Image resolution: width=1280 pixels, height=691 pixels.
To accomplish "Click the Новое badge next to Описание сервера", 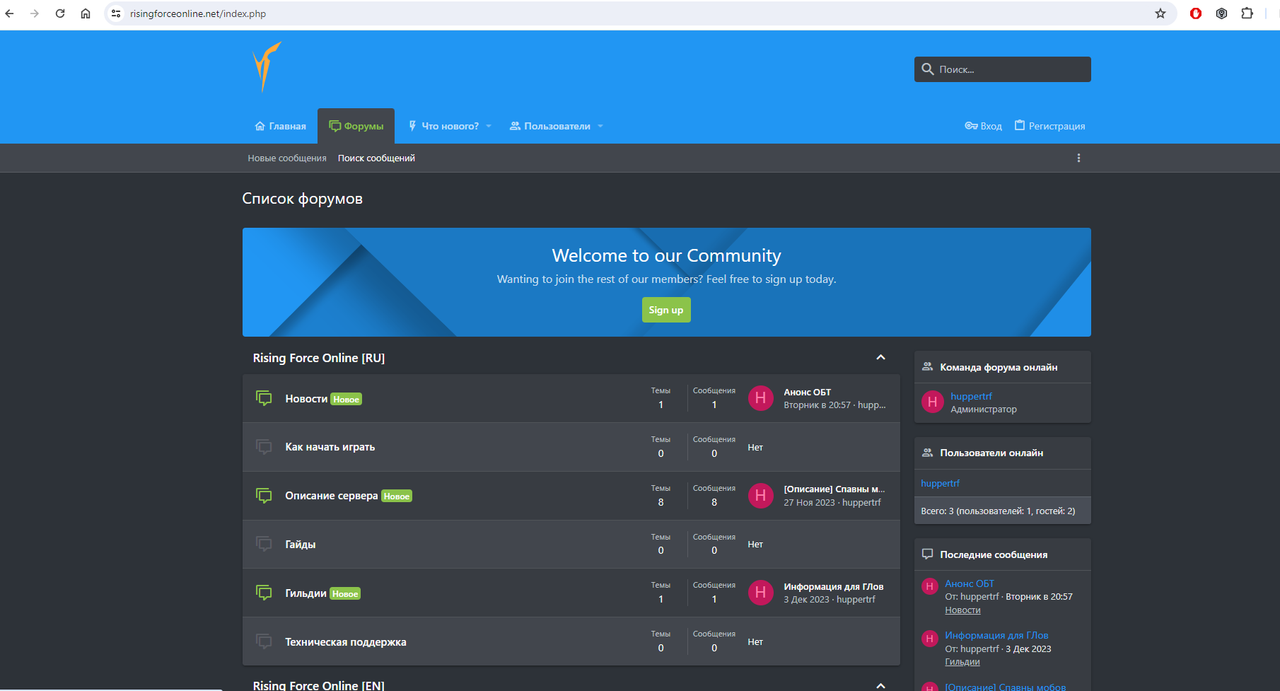I will tap(396, 496).
